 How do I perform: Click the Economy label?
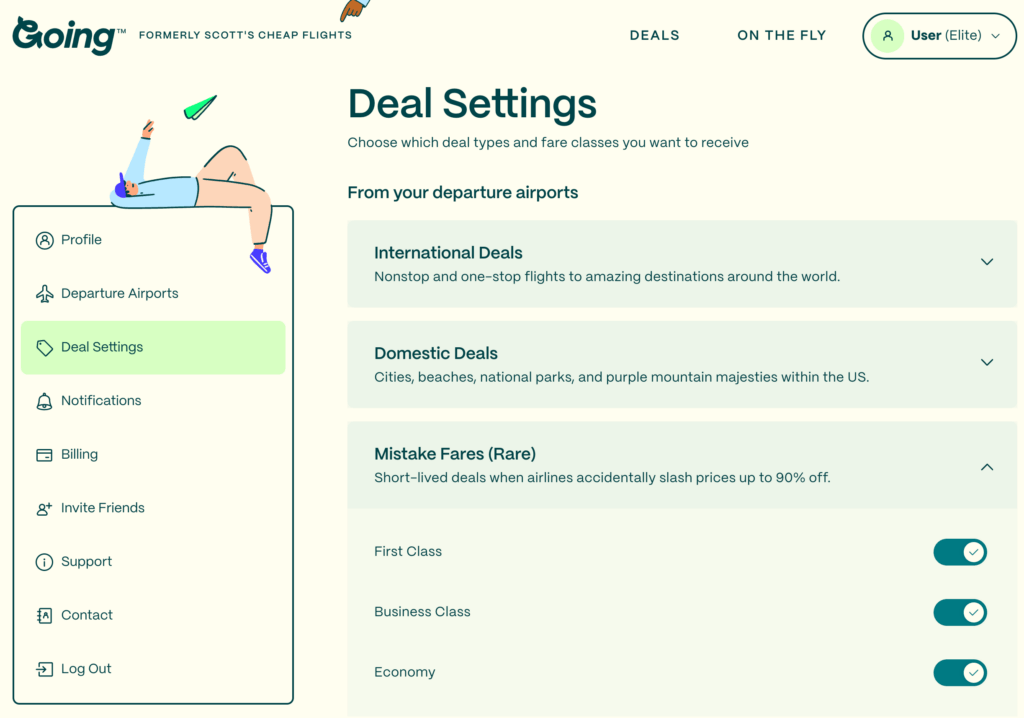tap(404, 672)
